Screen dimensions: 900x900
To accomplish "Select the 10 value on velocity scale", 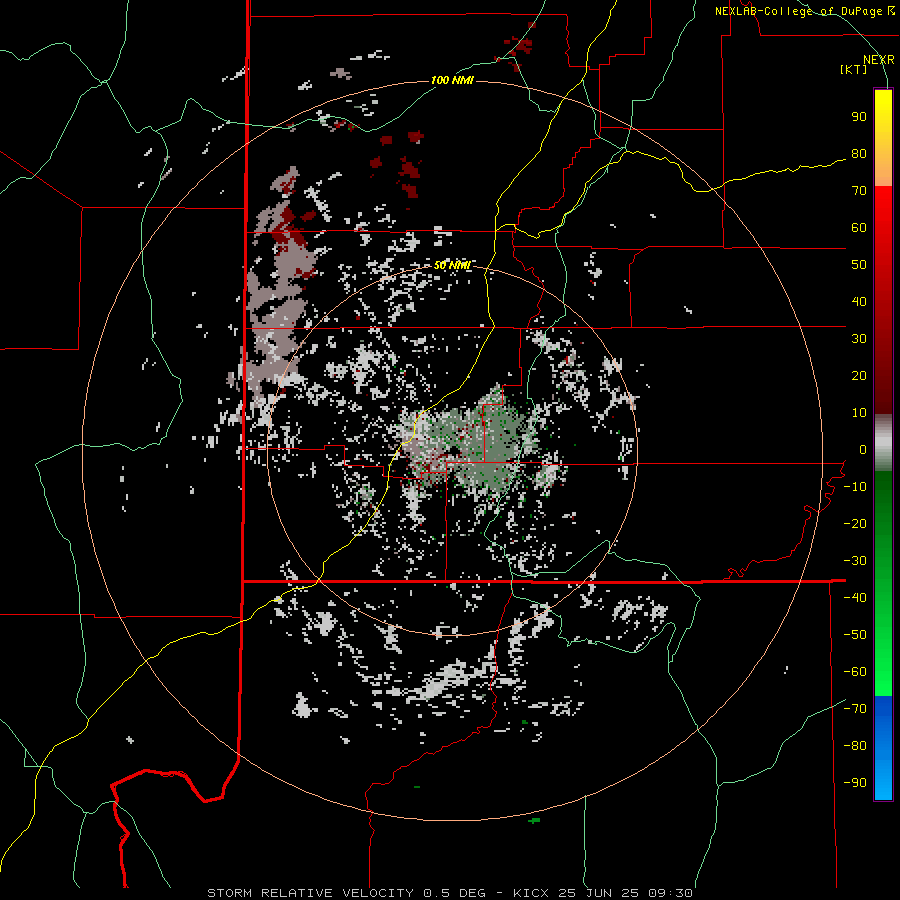I will [859, 413].
